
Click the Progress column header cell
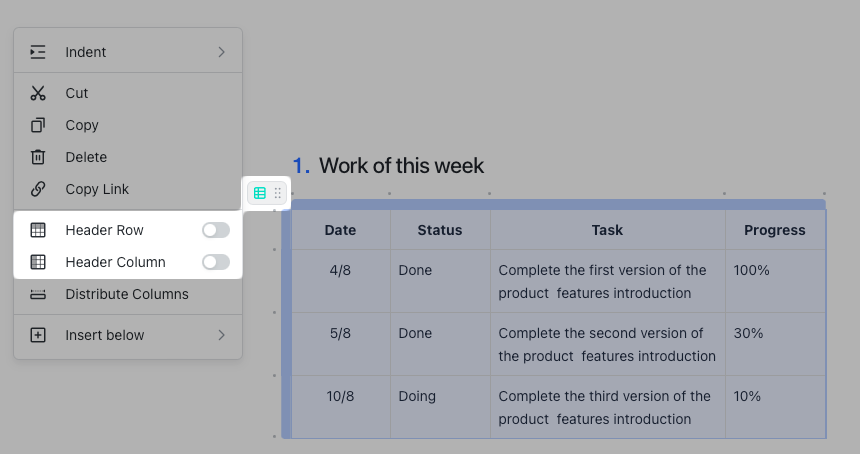click(774, 230)
